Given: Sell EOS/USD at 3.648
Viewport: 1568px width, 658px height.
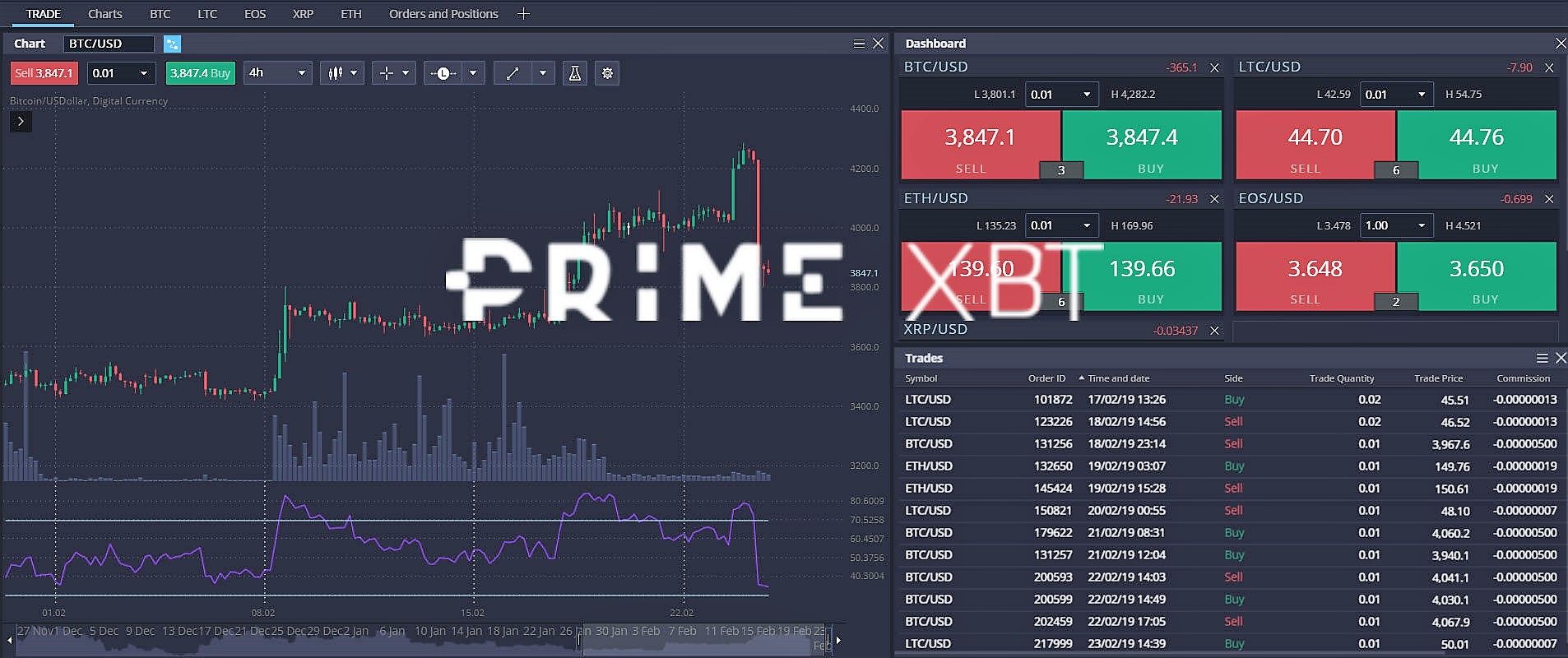Looking at the screenshot, I should [1315, 276].
